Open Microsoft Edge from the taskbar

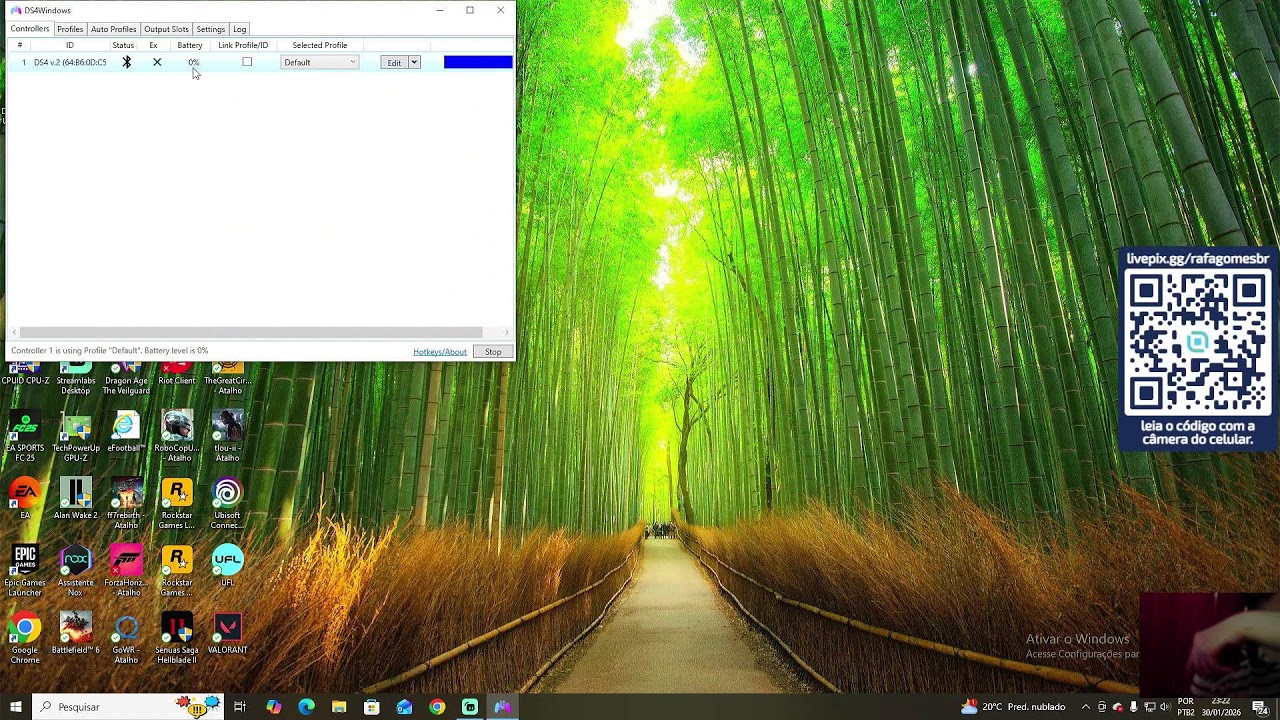306,707
